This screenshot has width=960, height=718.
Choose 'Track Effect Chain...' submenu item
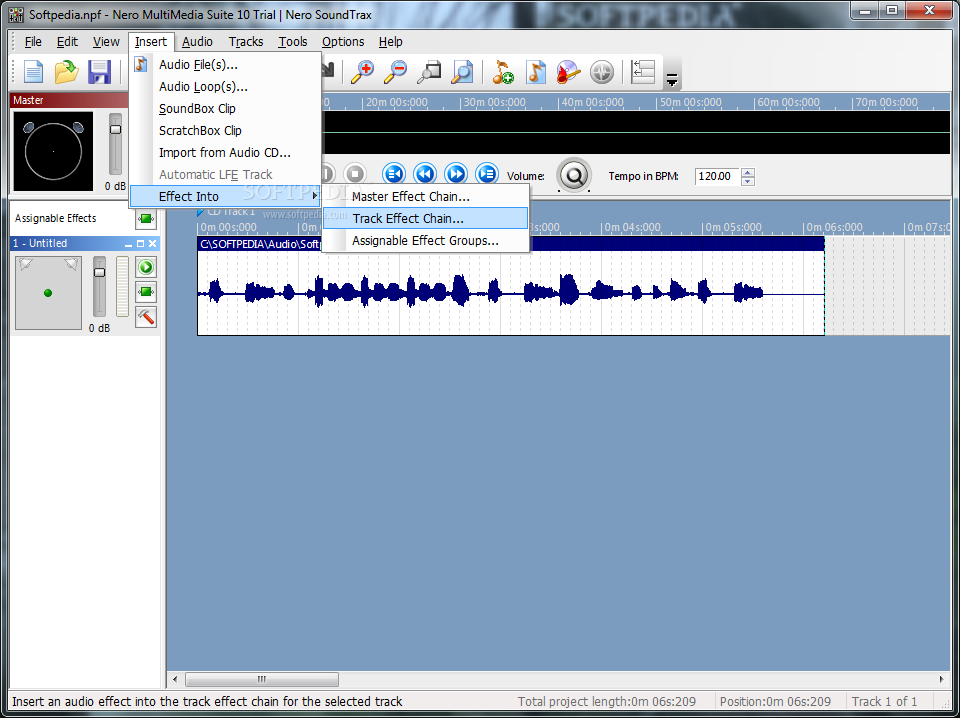coord(426,219)
